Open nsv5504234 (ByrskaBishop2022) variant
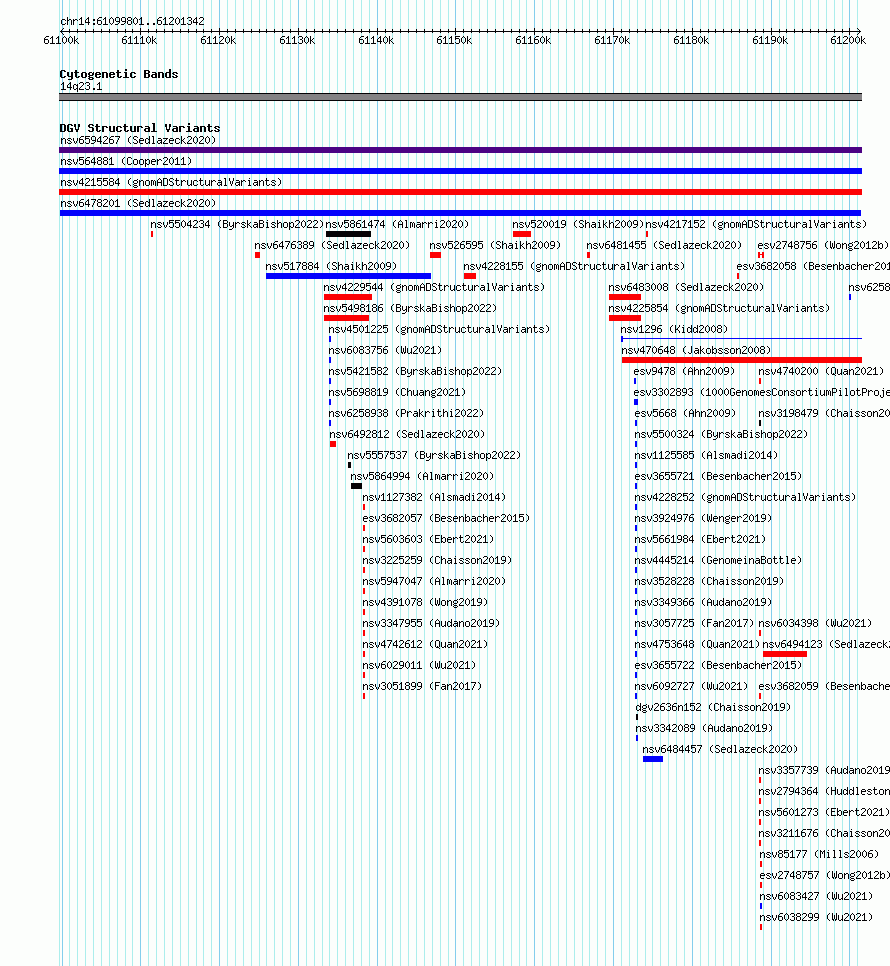890x966 pixels. click(x=237, y=224)
